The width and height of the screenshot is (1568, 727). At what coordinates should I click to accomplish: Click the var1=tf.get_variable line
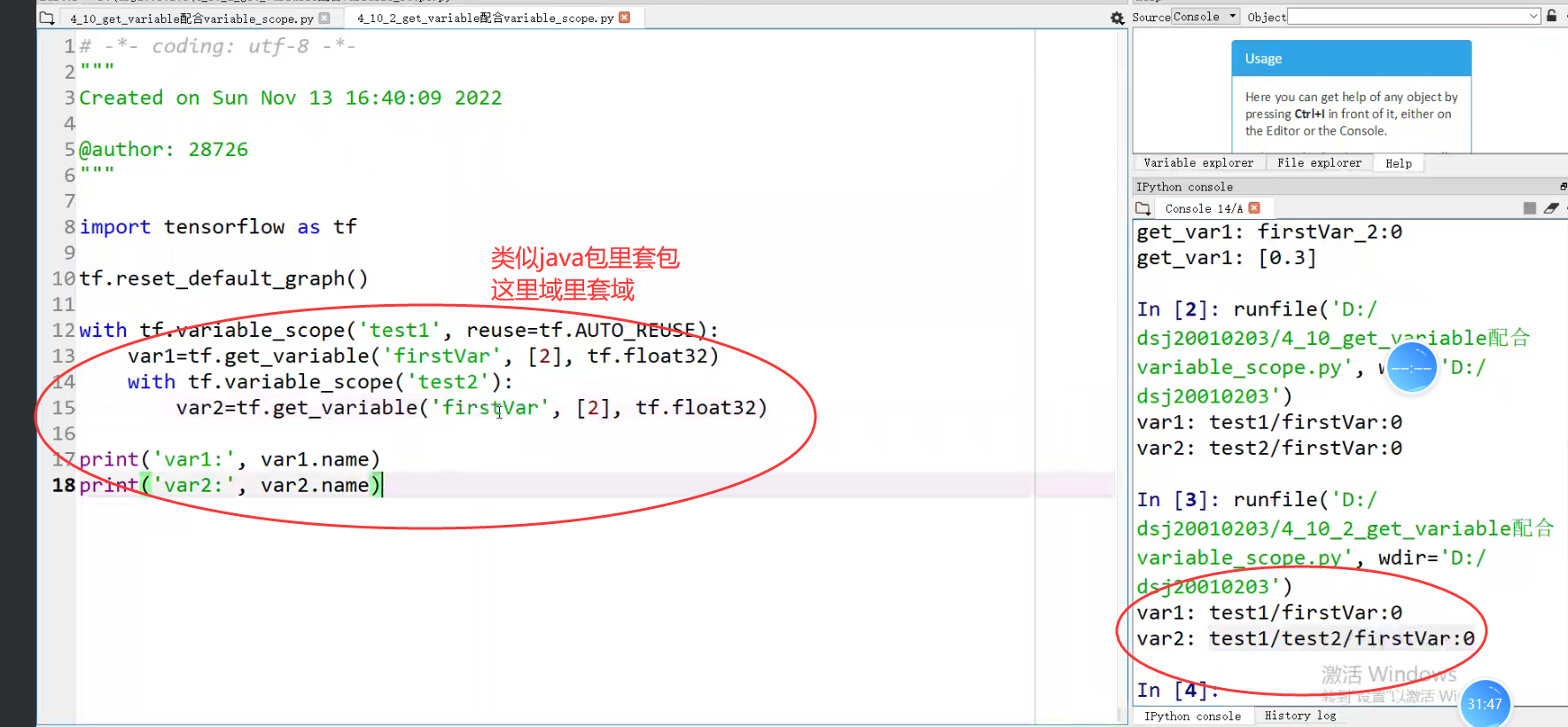click(x=423, y=356)
